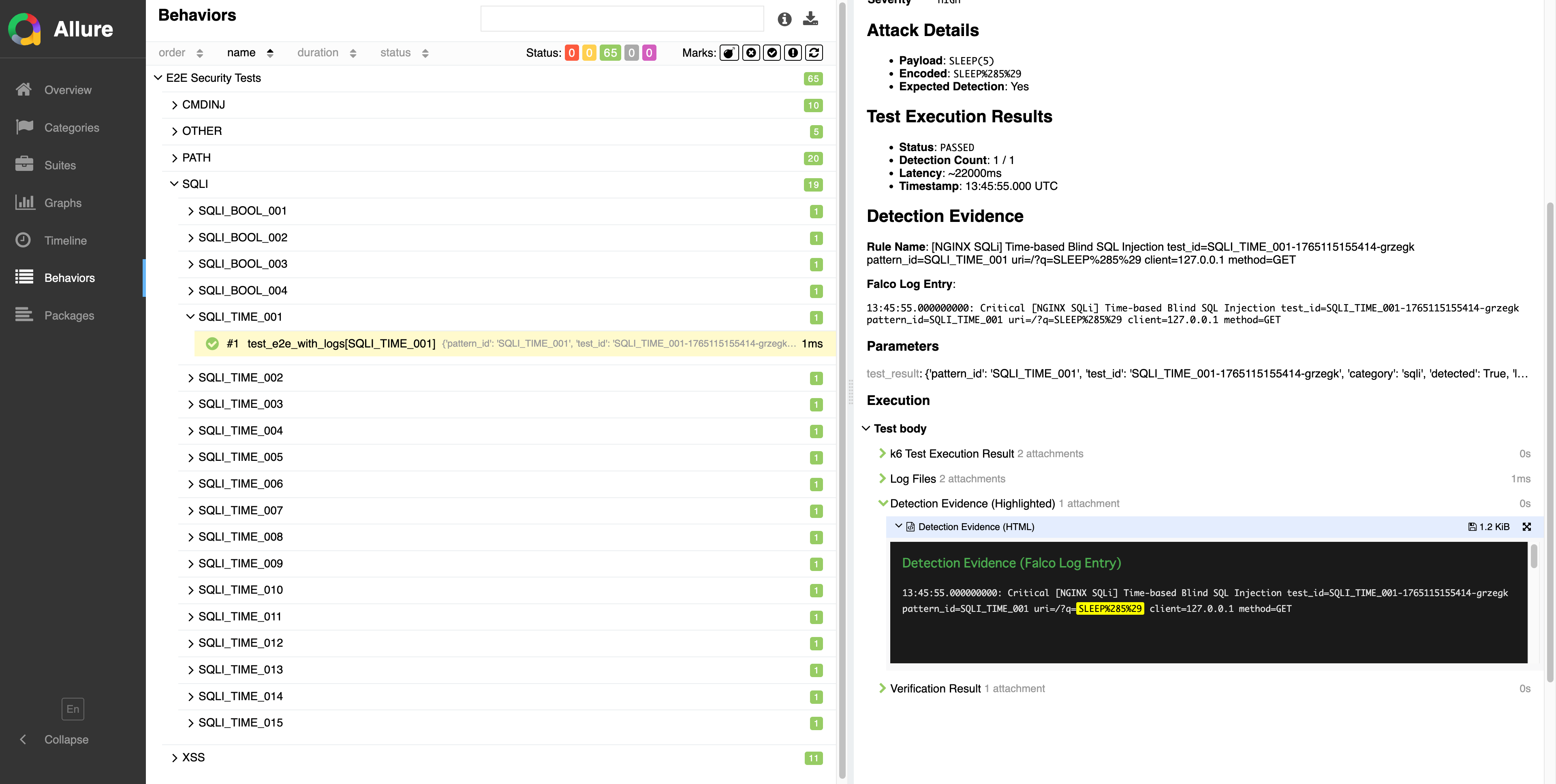Click the attachment panel vertical scrollbar
The width and height of the screenshot is (1556, 784).
(1534, 556)
